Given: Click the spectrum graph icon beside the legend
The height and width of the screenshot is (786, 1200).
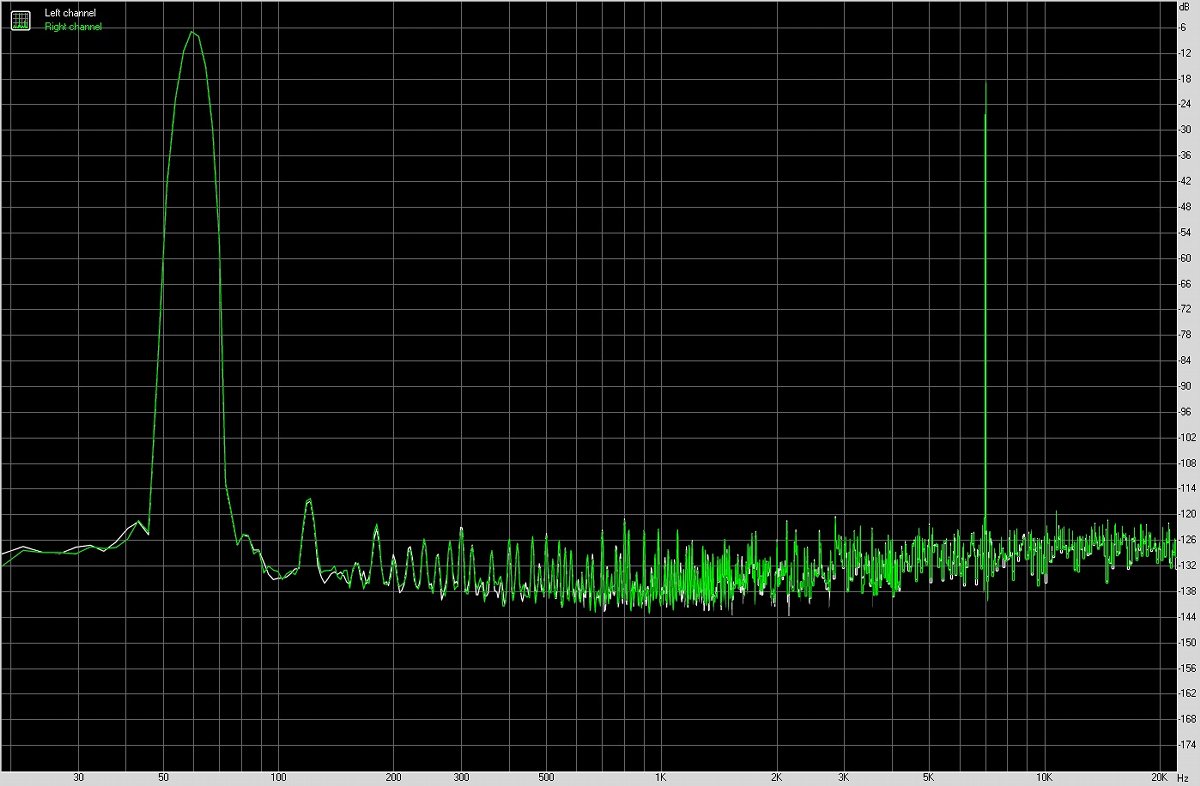Looking at the screenshot, I should click(20, 20).
